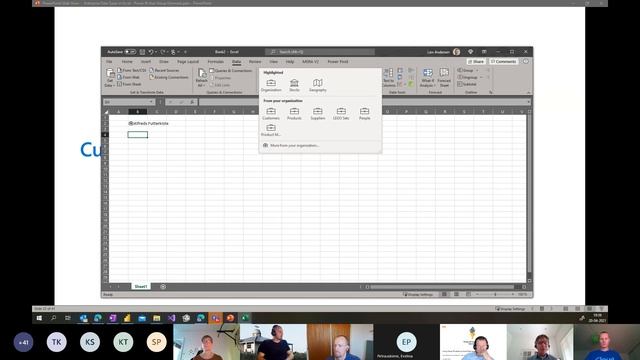The height and width of the screenshot is (360, 640).
Task: Click the Subtotal button
Action: (467, 84)
